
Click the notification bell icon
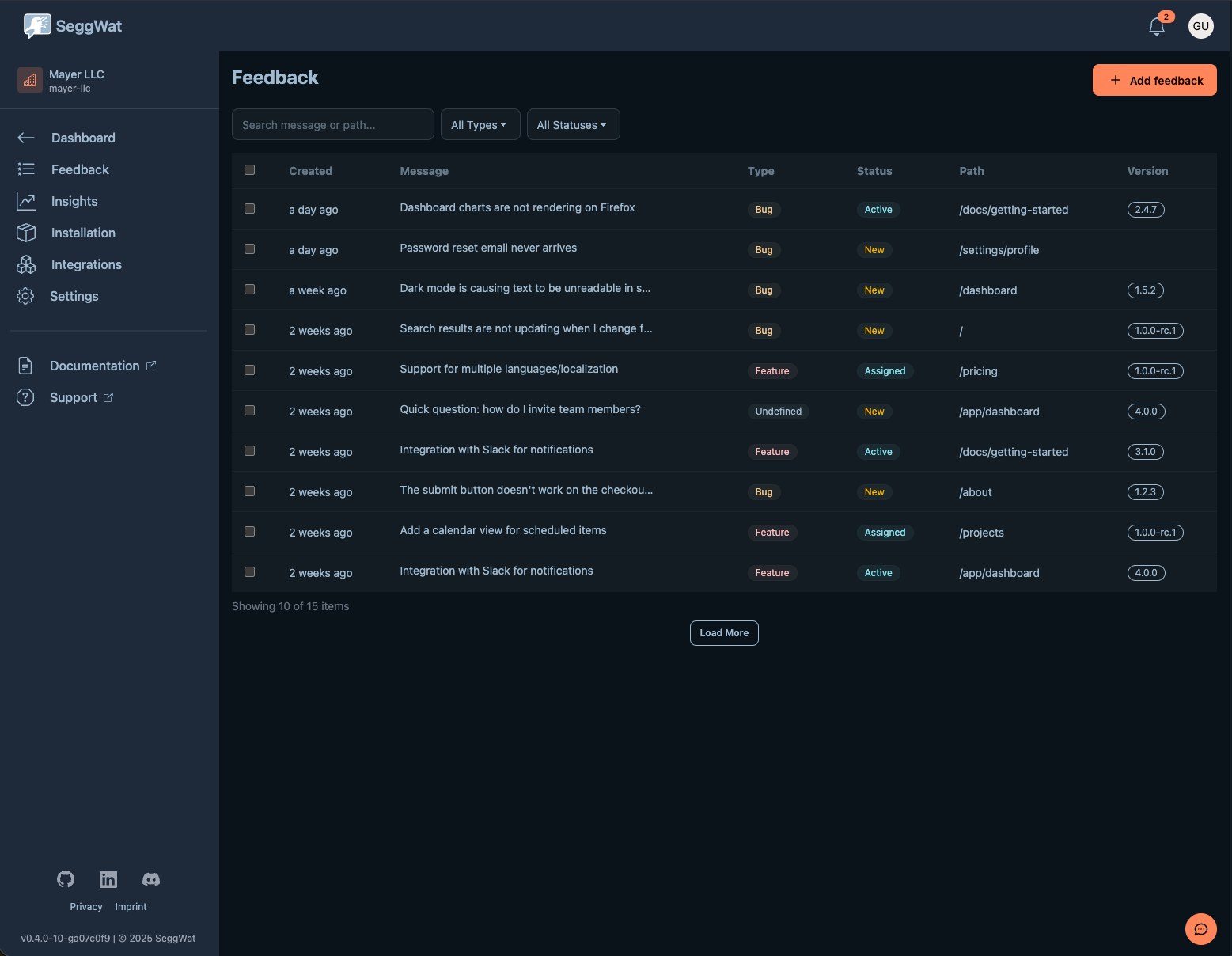[x=1156, y=26]
